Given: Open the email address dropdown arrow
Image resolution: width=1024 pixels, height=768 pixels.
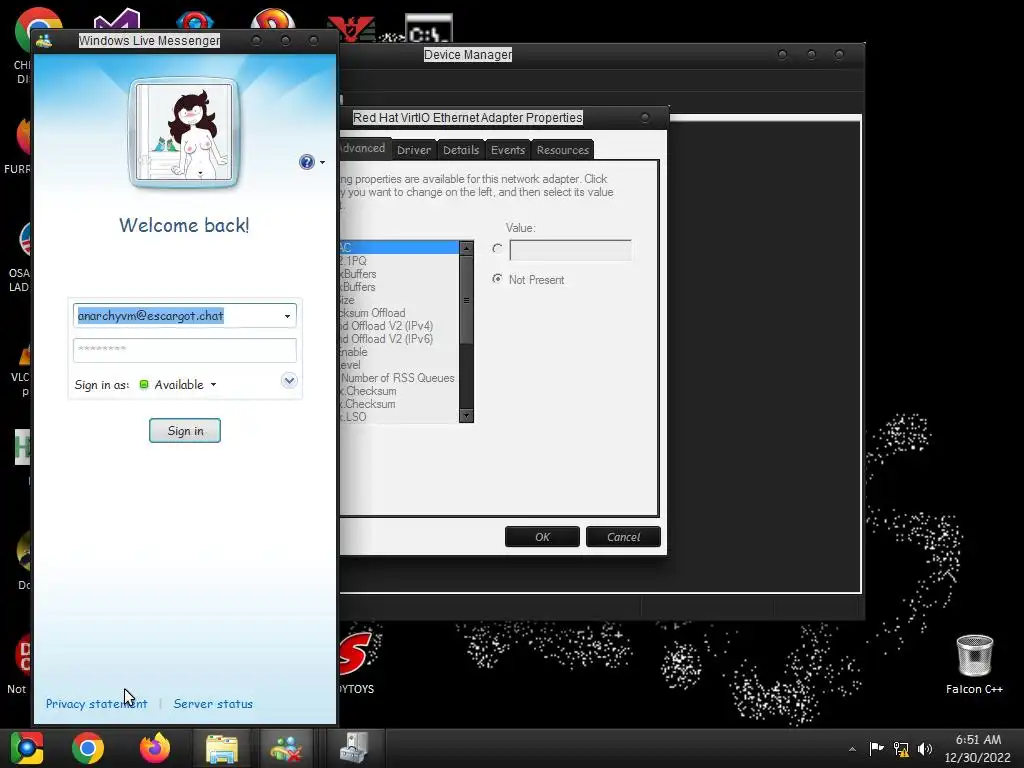Looking at the screenshot, I should 287,316.
